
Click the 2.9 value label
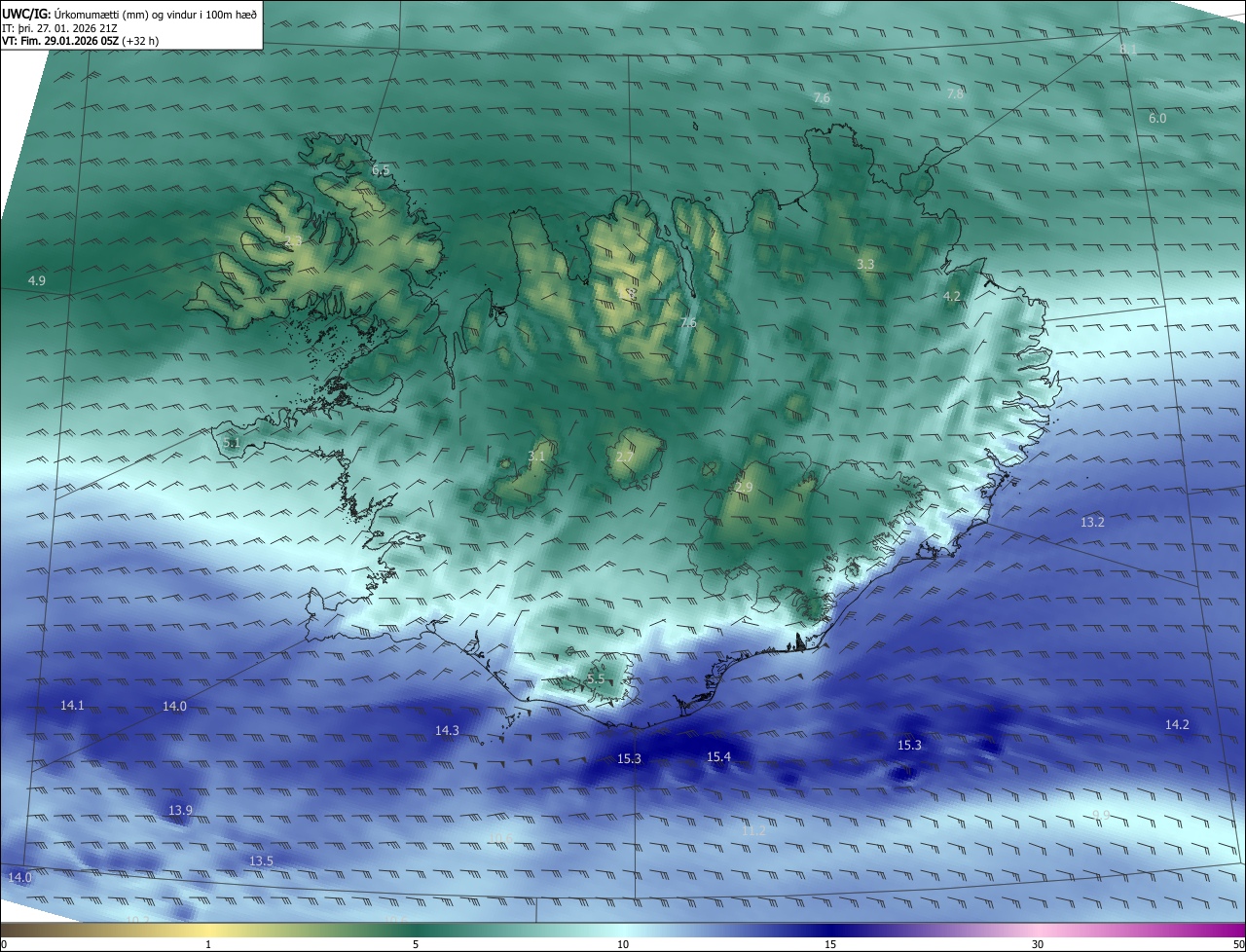(744, 487)
